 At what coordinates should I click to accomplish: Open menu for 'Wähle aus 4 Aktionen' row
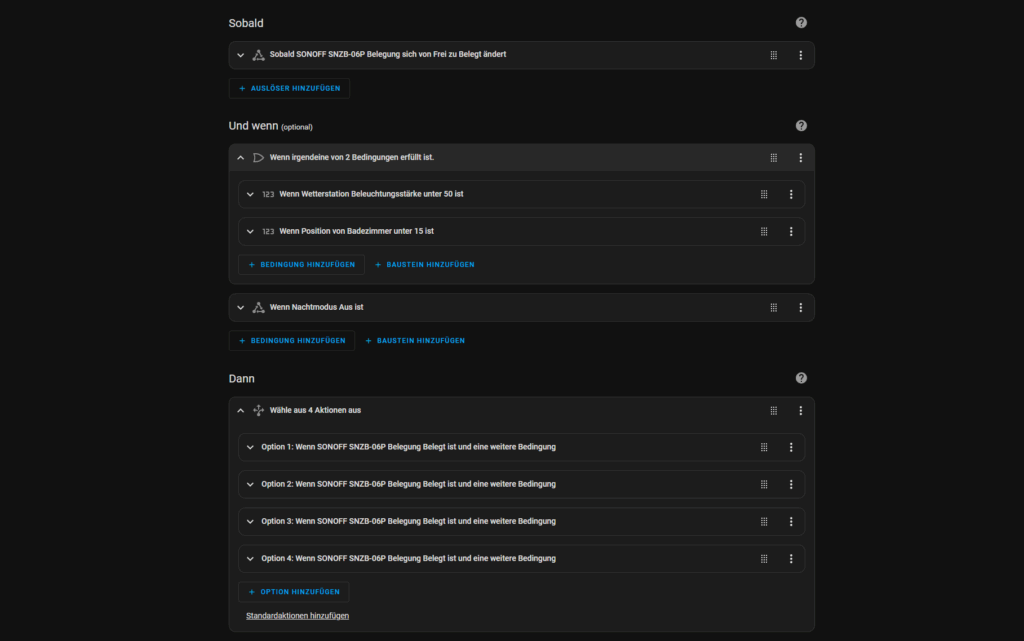tap(801, 411)
